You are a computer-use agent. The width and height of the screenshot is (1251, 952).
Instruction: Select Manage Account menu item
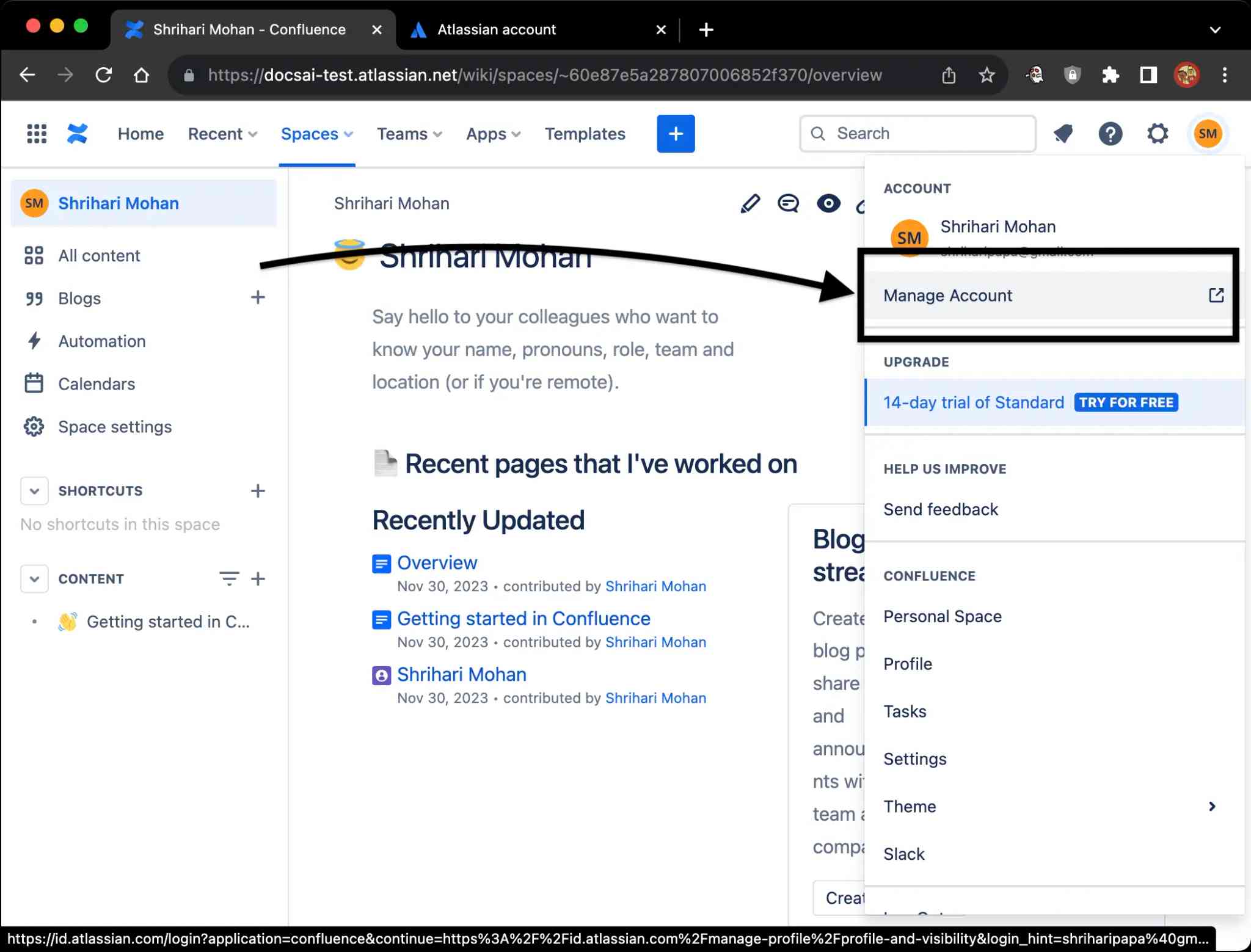tap(947, 296)
